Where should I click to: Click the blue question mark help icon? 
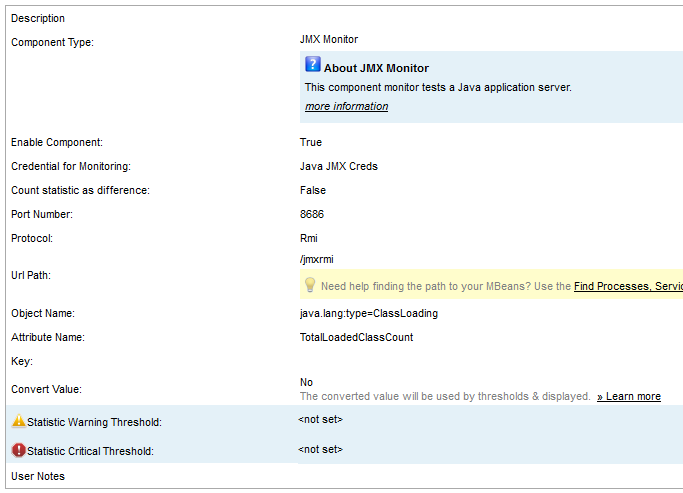pyautogui.click(x=313, y=66)
